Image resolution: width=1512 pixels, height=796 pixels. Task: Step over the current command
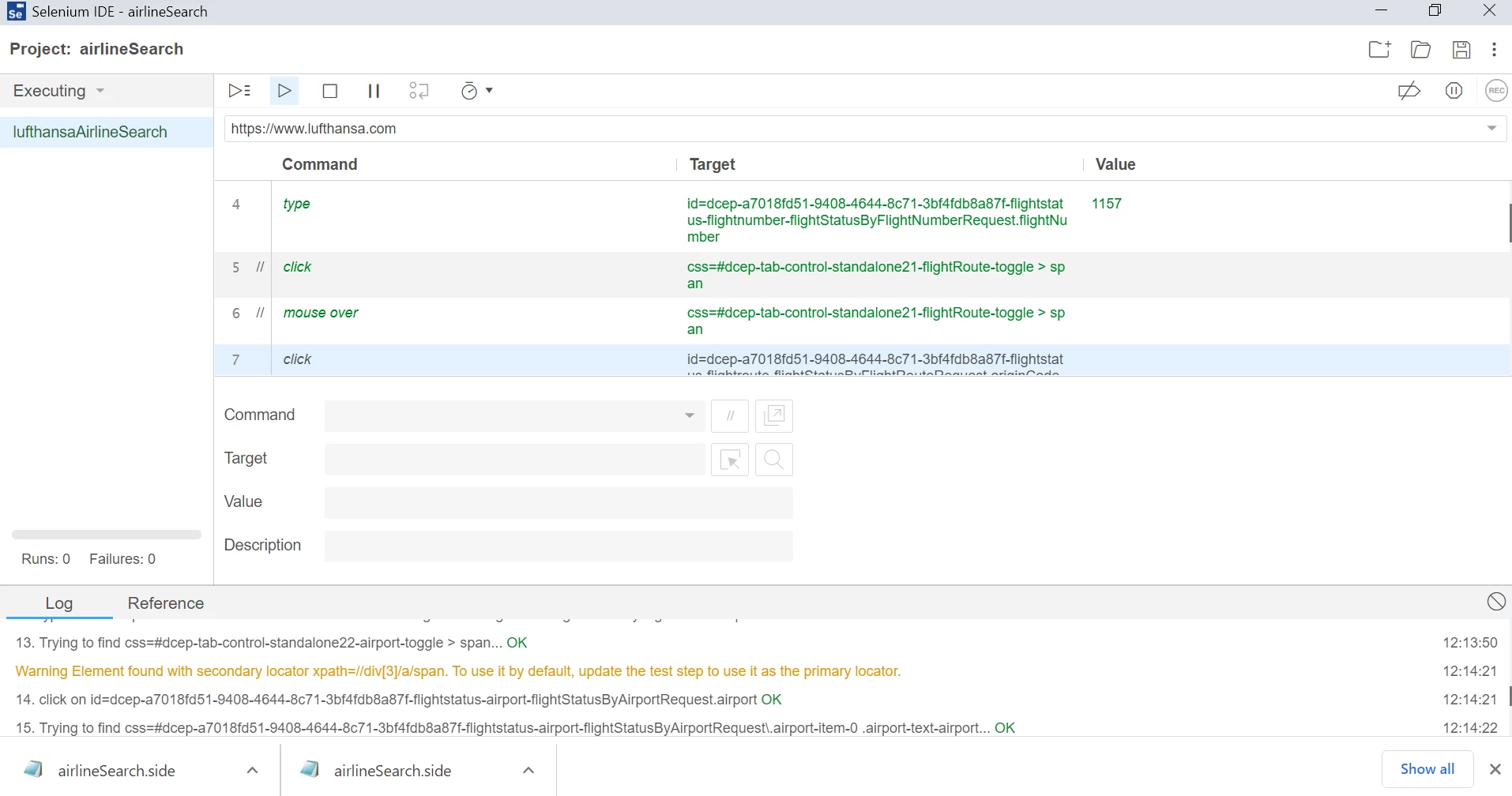point(419,91)
